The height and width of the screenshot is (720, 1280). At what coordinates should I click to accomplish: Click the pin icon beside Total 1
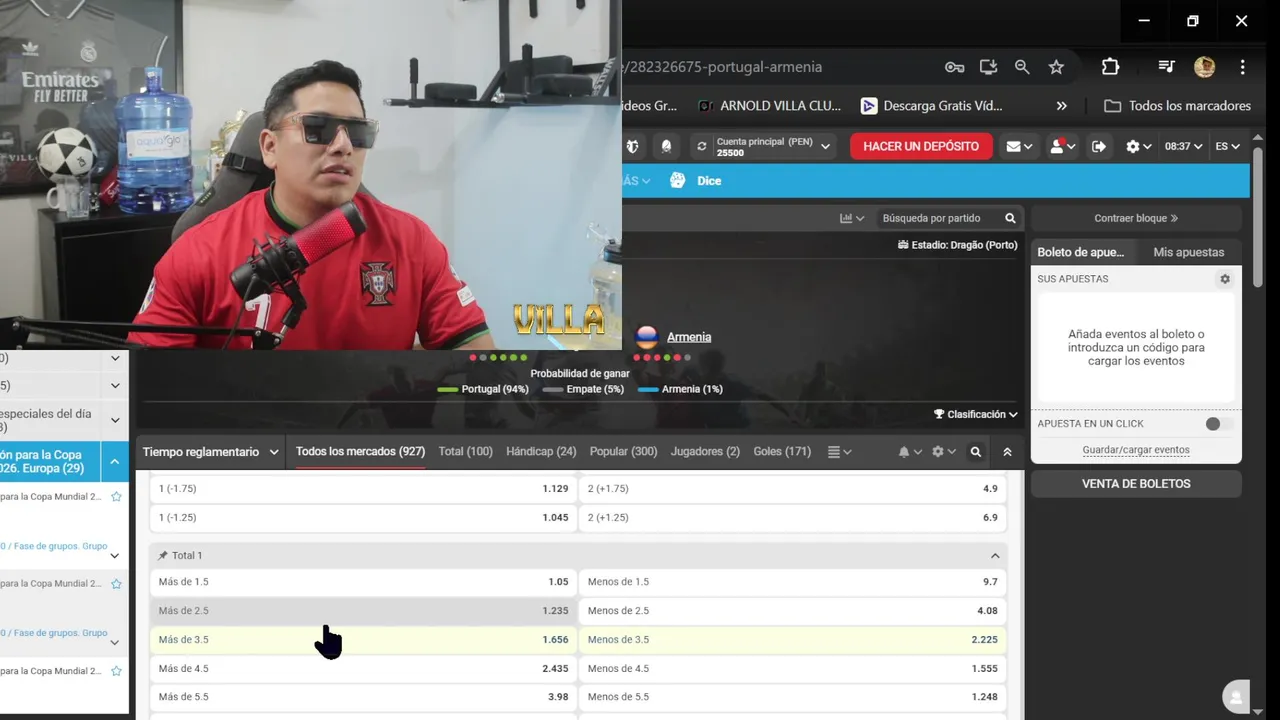[x=163, y=556]
